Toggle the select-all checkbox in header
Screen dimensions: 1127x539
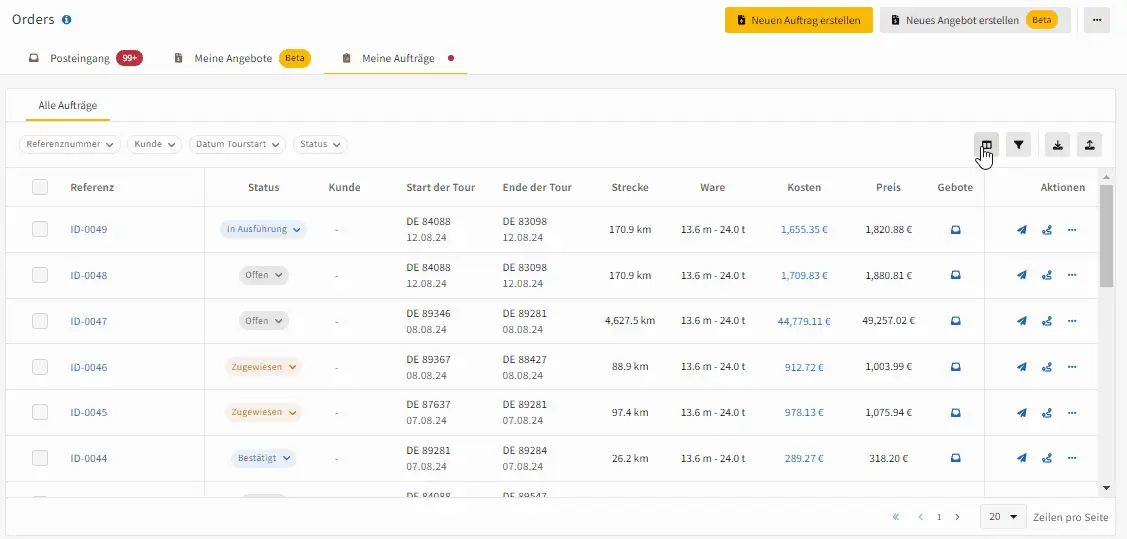click(x=40, y=187)
